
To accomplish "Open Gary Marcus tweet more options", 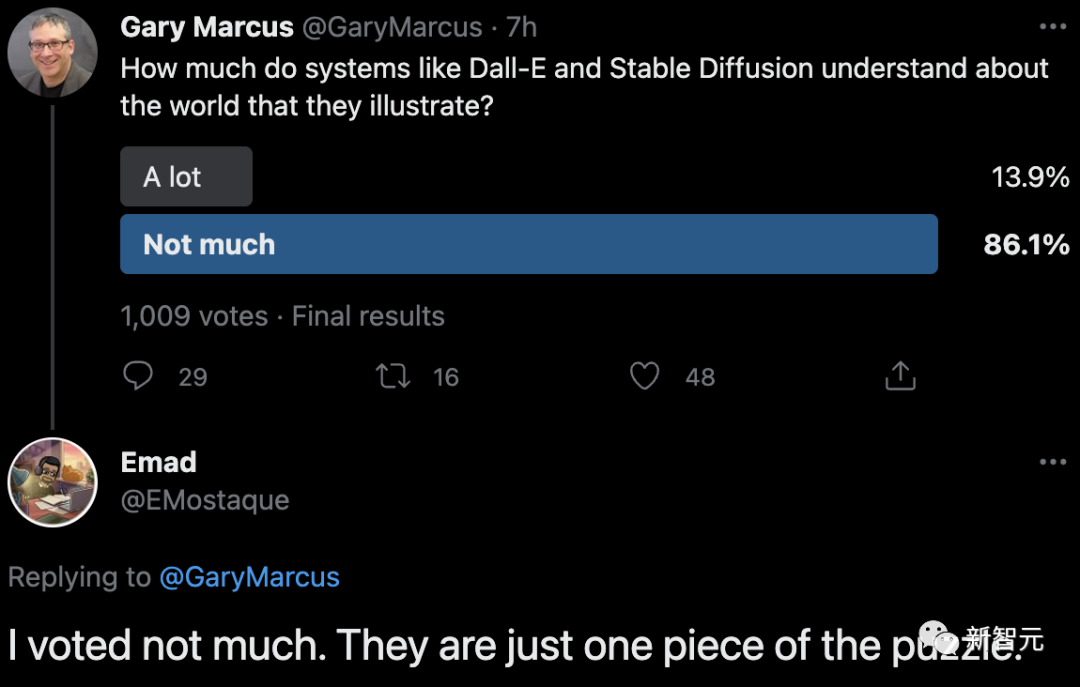I will [x=1052, y=27].
